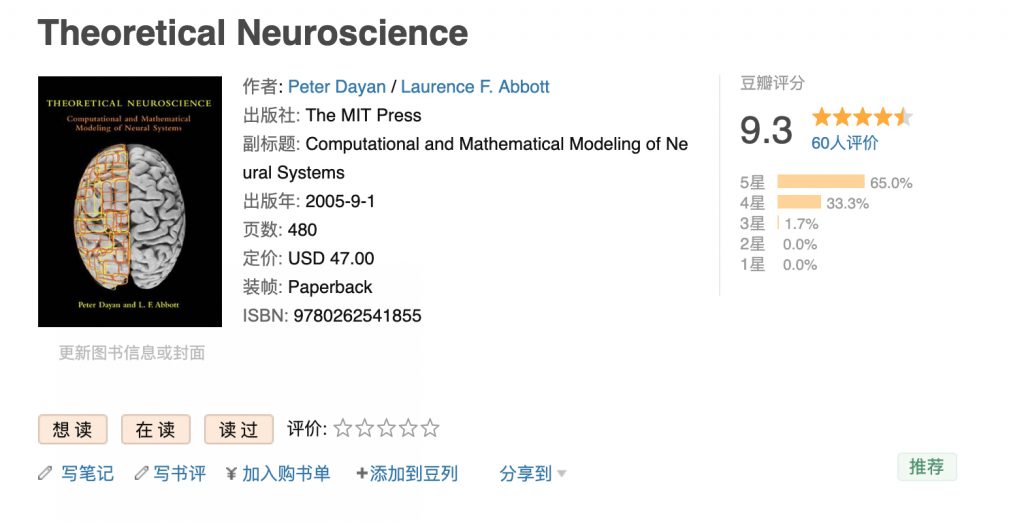
Task: Rate the book four stars
Action: pos(409,429)
